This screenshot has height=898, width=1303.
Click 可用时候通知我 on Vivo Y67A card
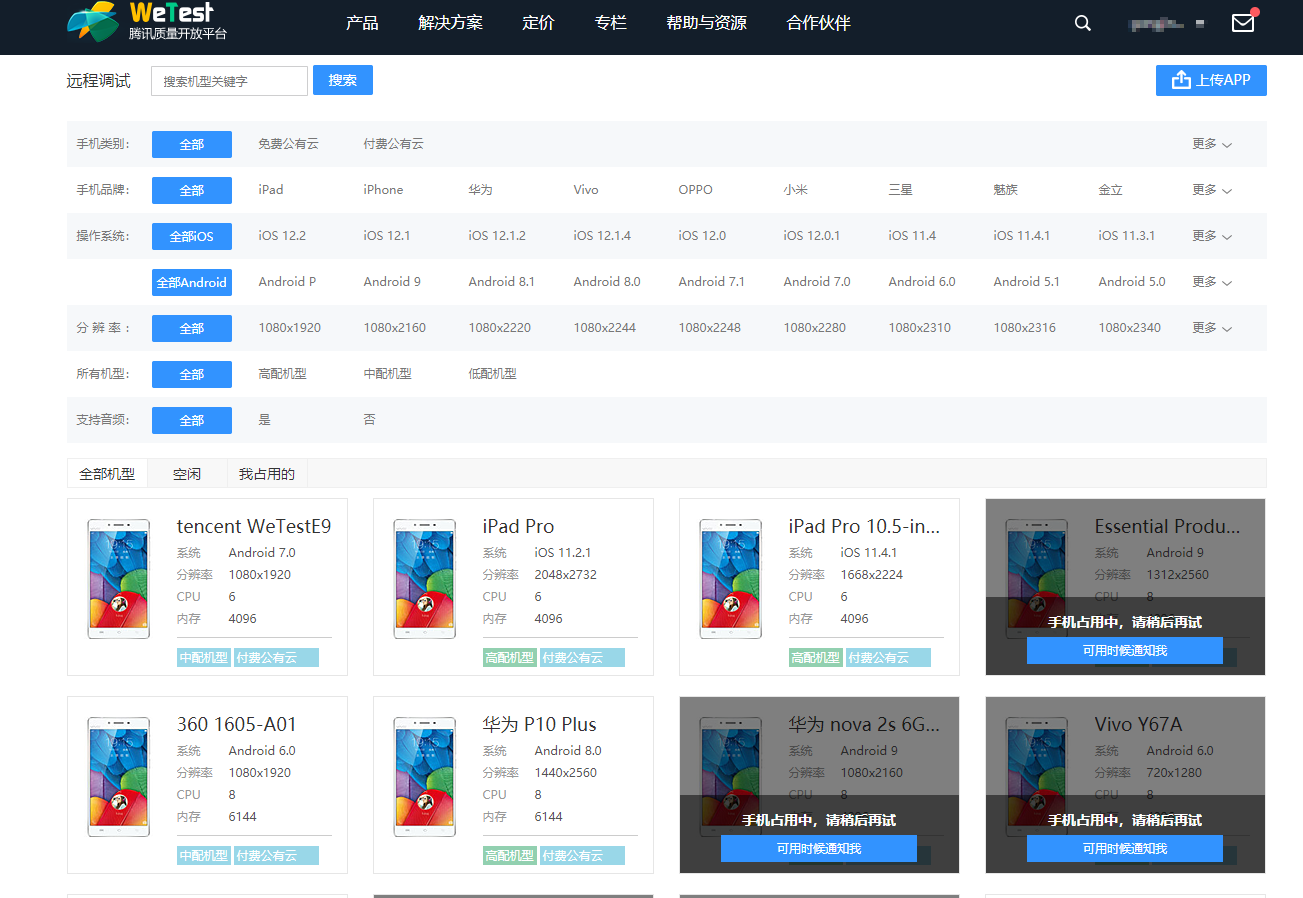click(x=1125, y=849)
